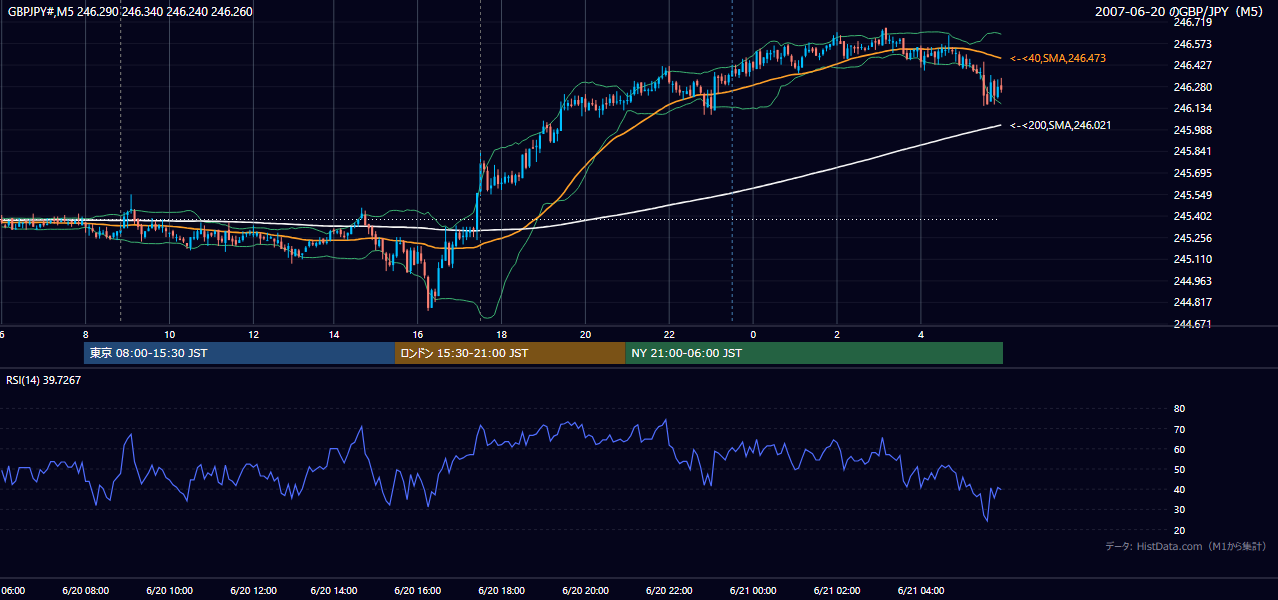
Task: Click price axis value 244.963
Action: click(1193, 281)
